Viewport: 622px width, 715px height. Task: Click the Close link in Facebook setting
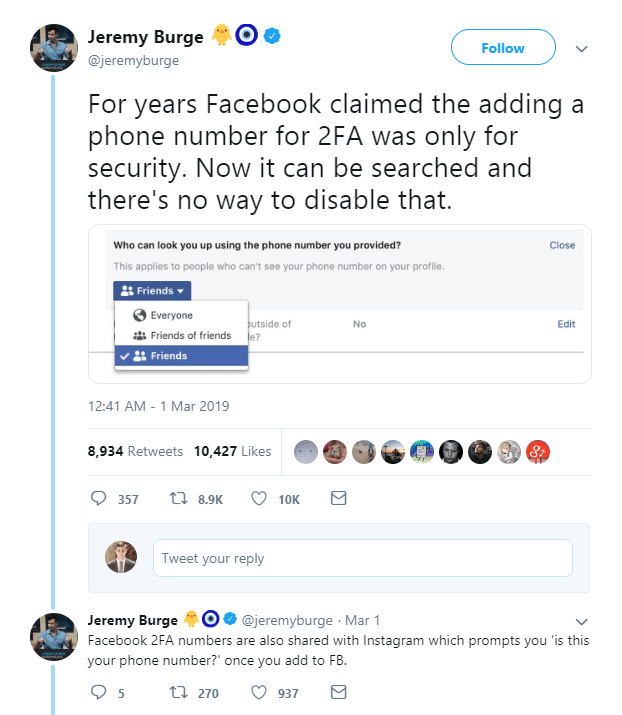pyautogui.click(x=562, y=245)
